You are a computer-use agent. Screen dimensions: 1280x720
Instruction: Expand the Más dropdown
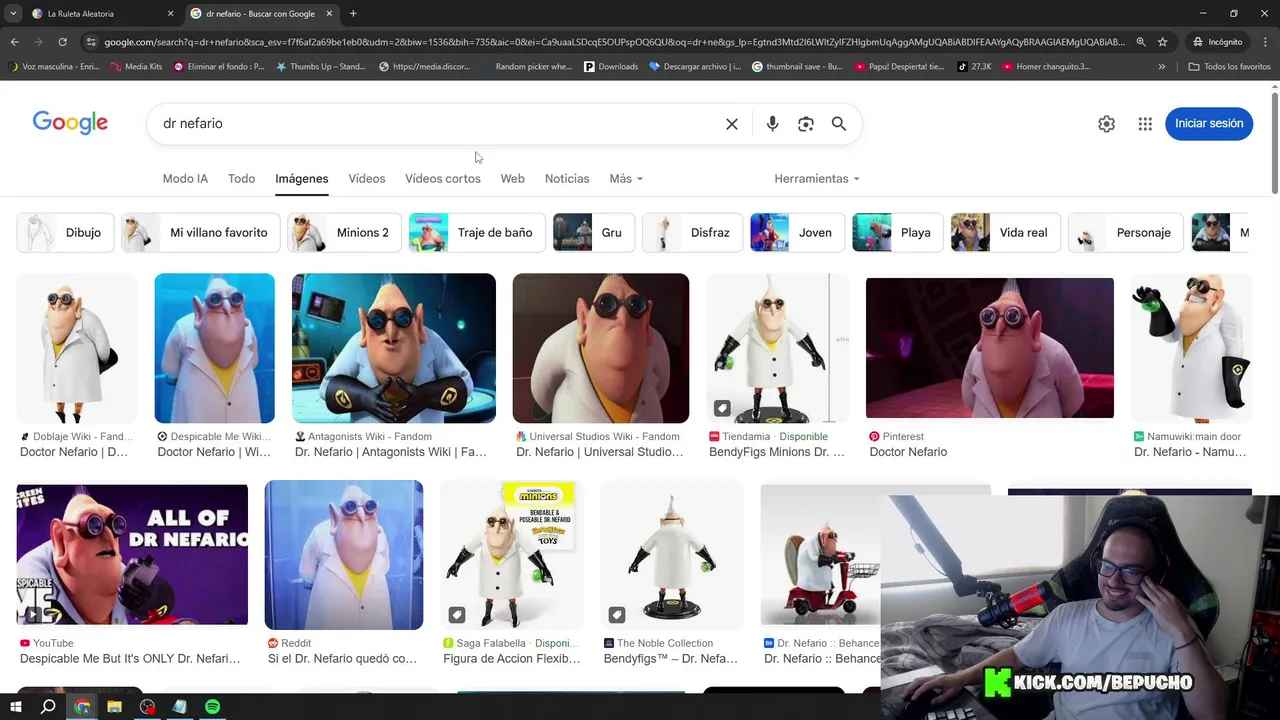click(x=626, y=179)
